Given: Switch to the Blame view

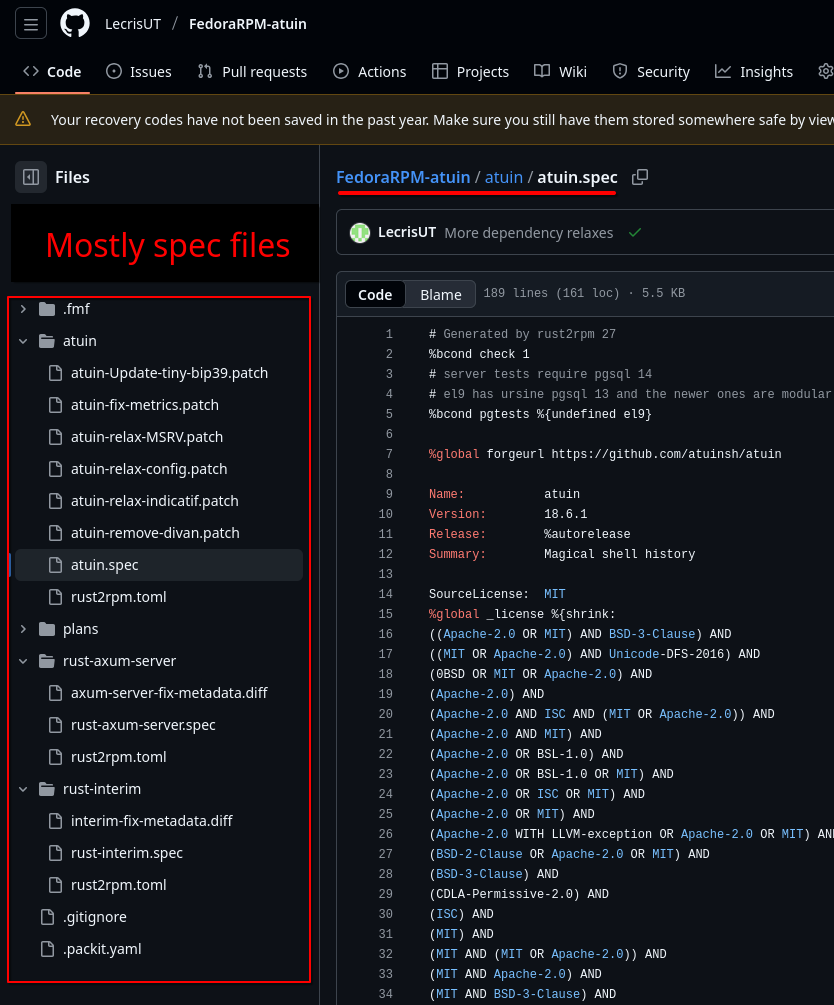Looking at the screenshot, I should [x=440, y=294].
